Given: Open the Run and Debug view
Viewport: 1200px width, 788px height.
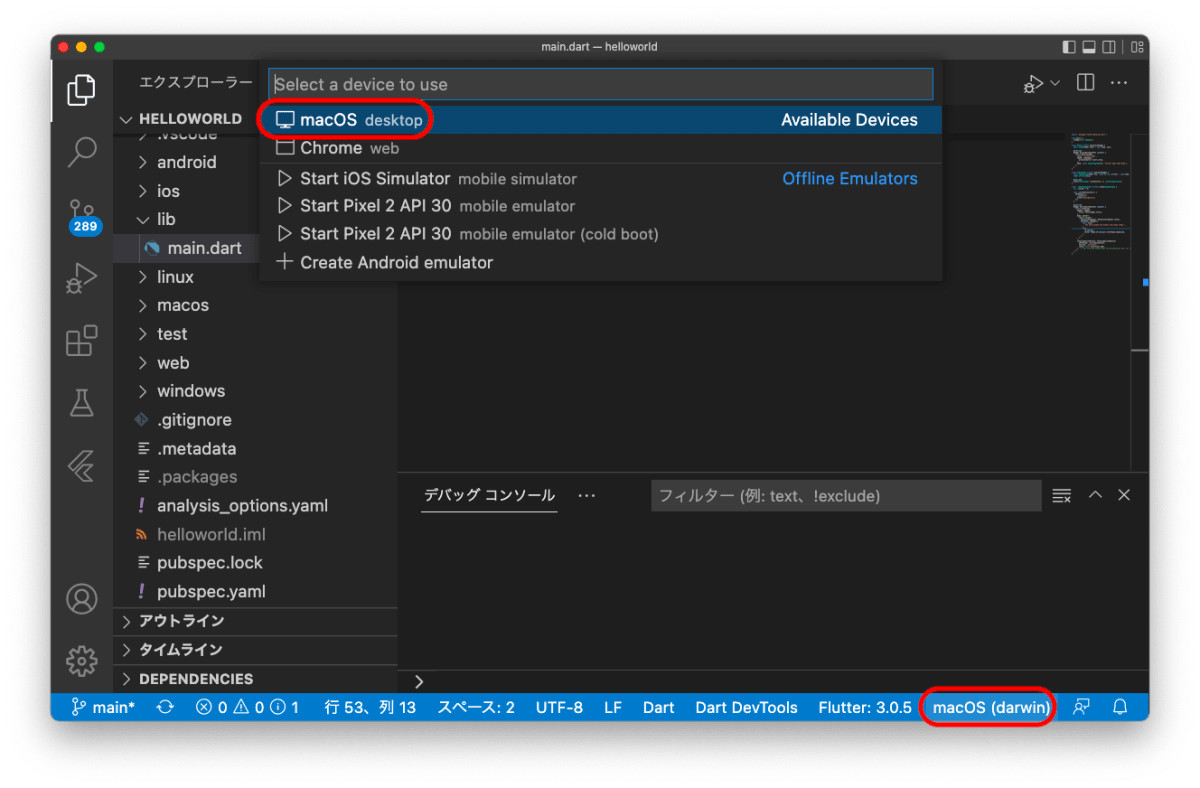Looking at the screenshot, I should point(81,277).
